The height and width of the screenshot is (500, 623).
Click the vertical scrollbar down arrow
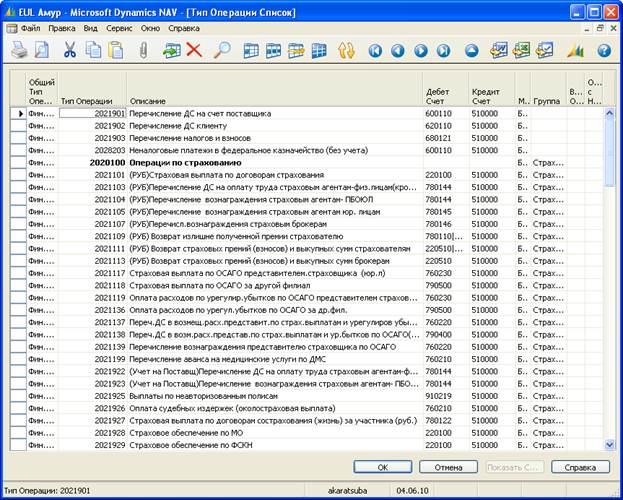click(609, 445)
